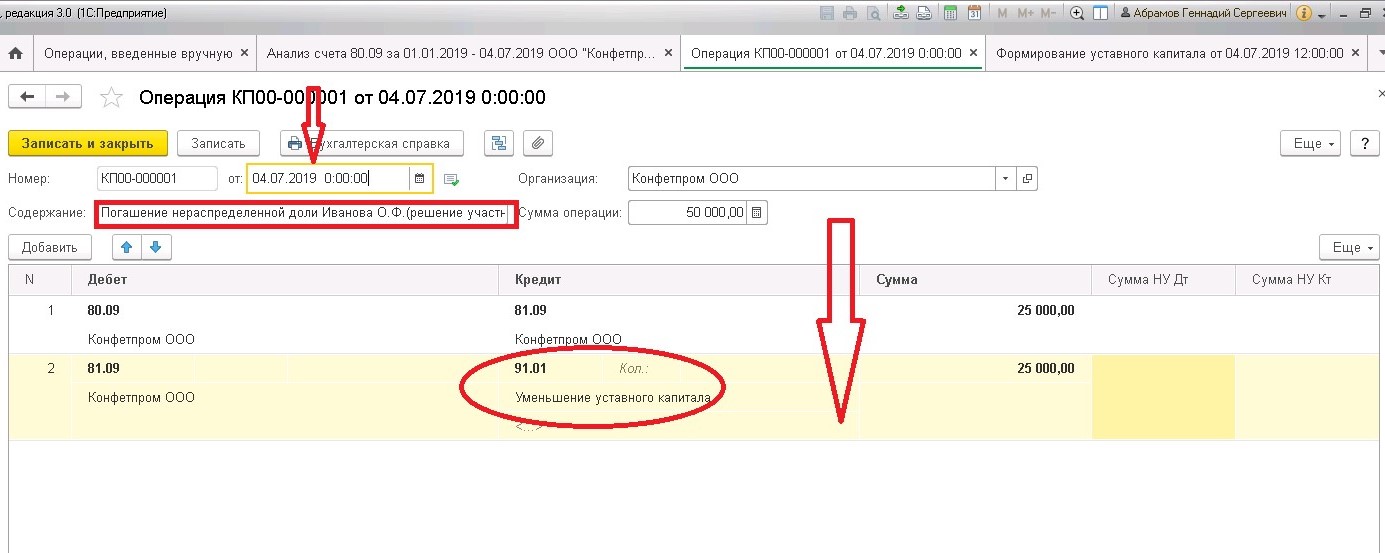Go forward with the right arrow button
Screen dimensions: 1385x553
click(x=63, y=96)
